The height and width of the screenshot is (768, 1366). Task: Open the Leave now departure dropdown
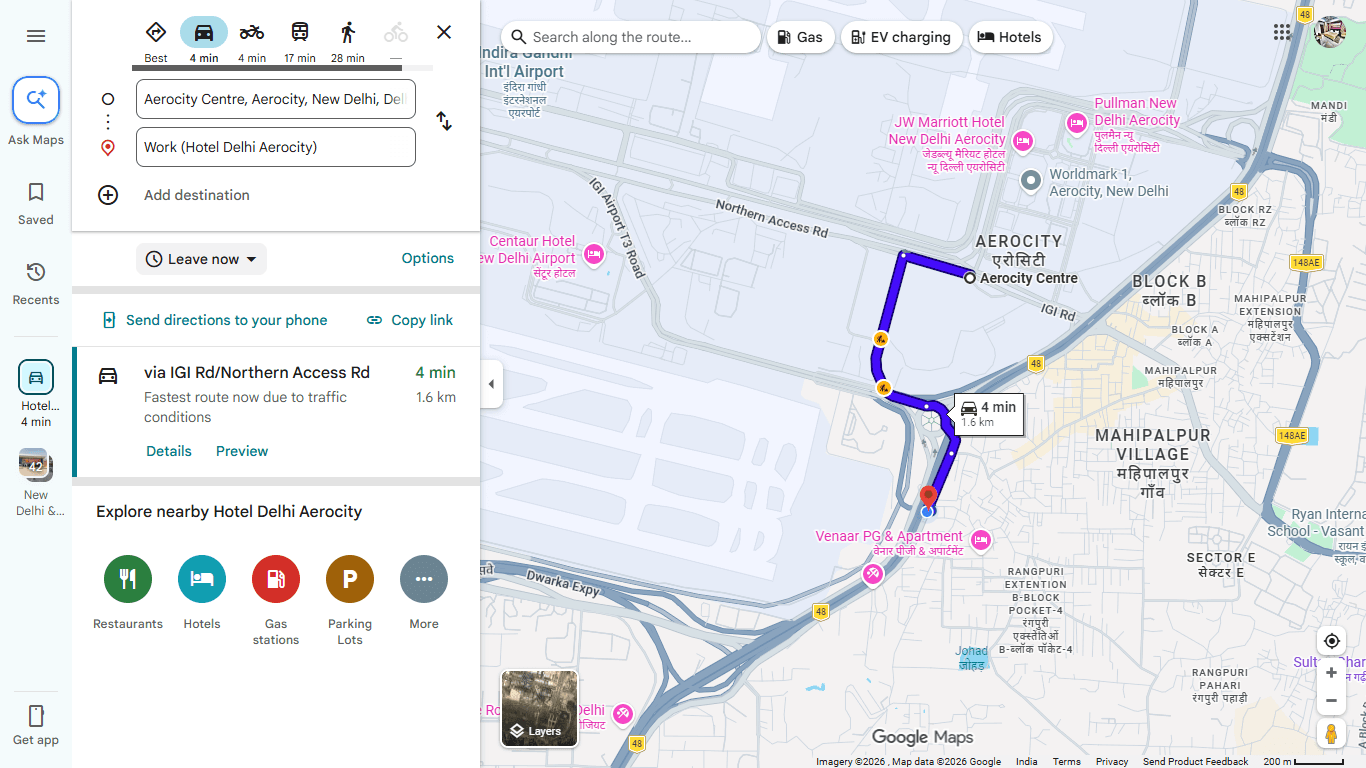click(x=201, y=259)
